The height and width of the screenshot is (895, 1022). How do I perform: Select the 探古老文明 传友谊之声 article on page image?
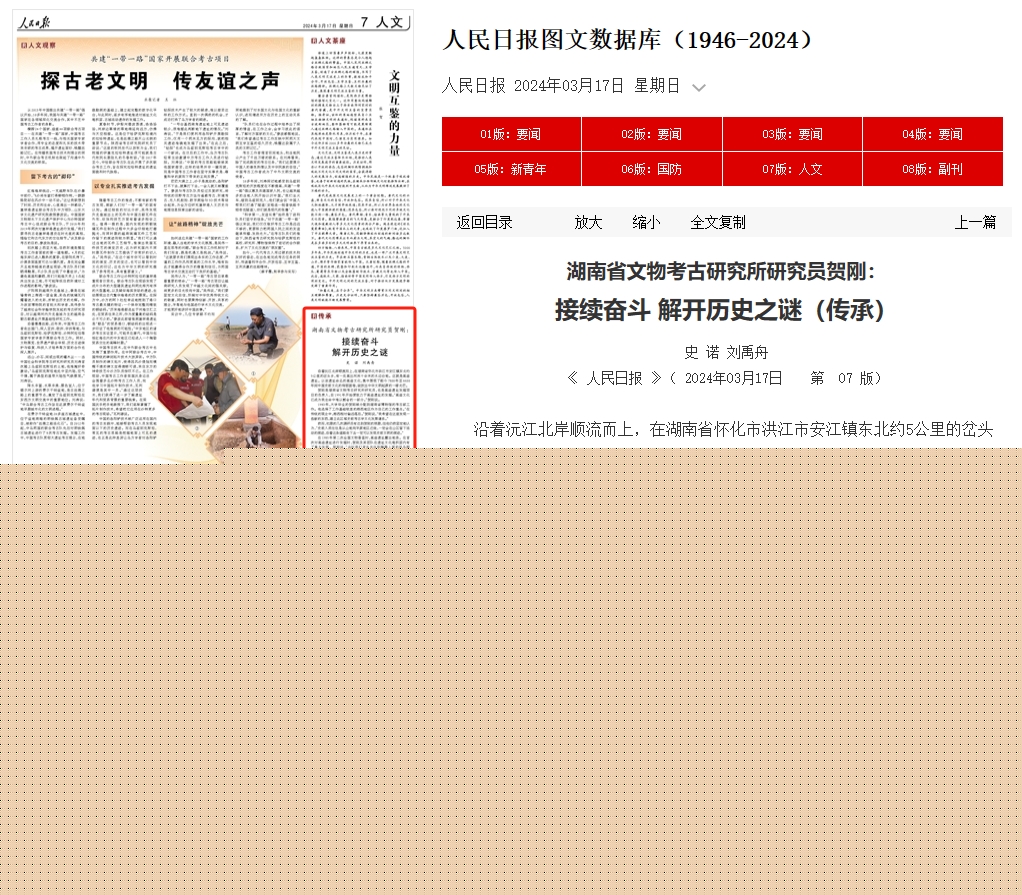(x=160, y=80)
